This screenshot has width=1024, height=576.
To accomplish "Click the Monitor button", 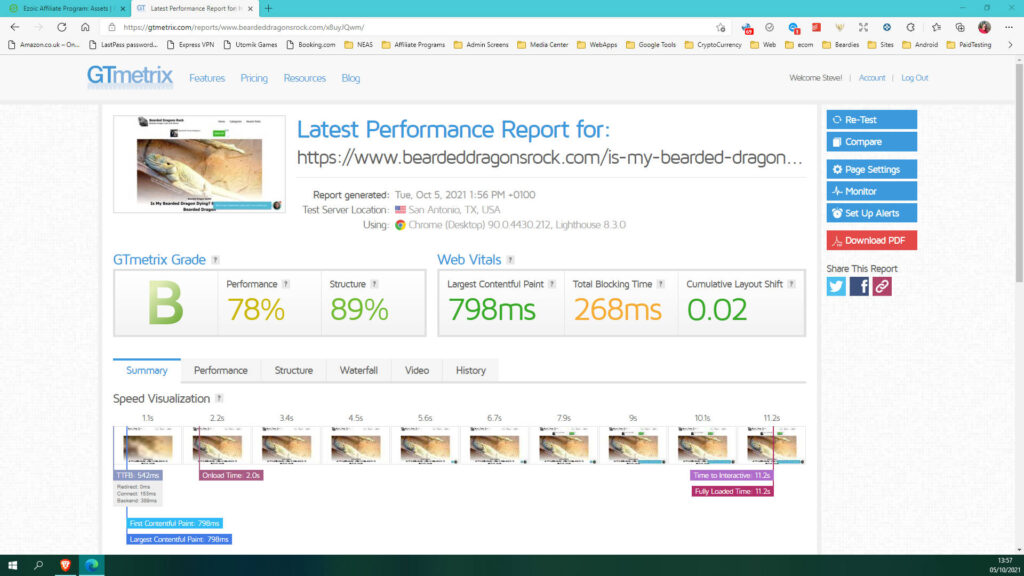I will 871,191.
